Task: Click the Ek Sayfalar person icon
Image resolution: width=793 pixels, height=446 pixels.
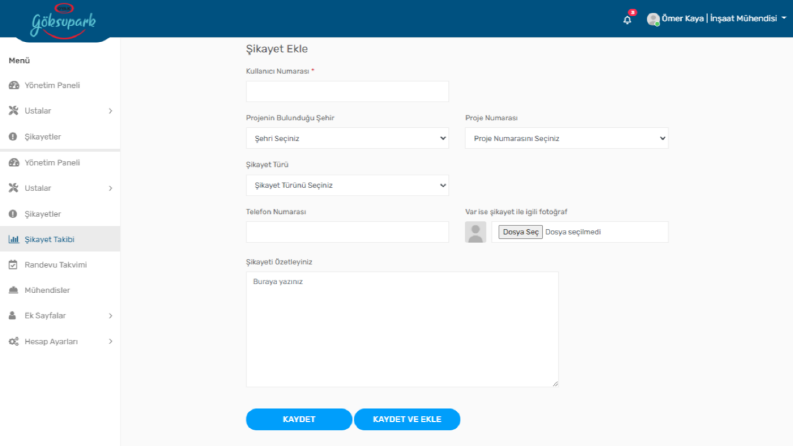Action: pos(13,316)
